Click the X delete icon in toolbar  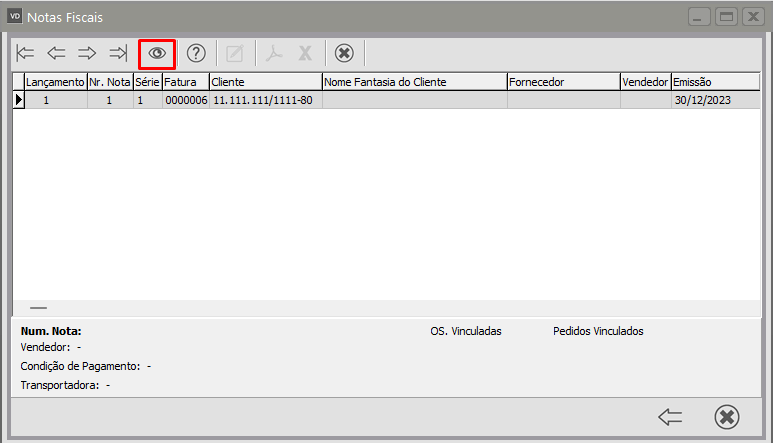coord(305,53)
